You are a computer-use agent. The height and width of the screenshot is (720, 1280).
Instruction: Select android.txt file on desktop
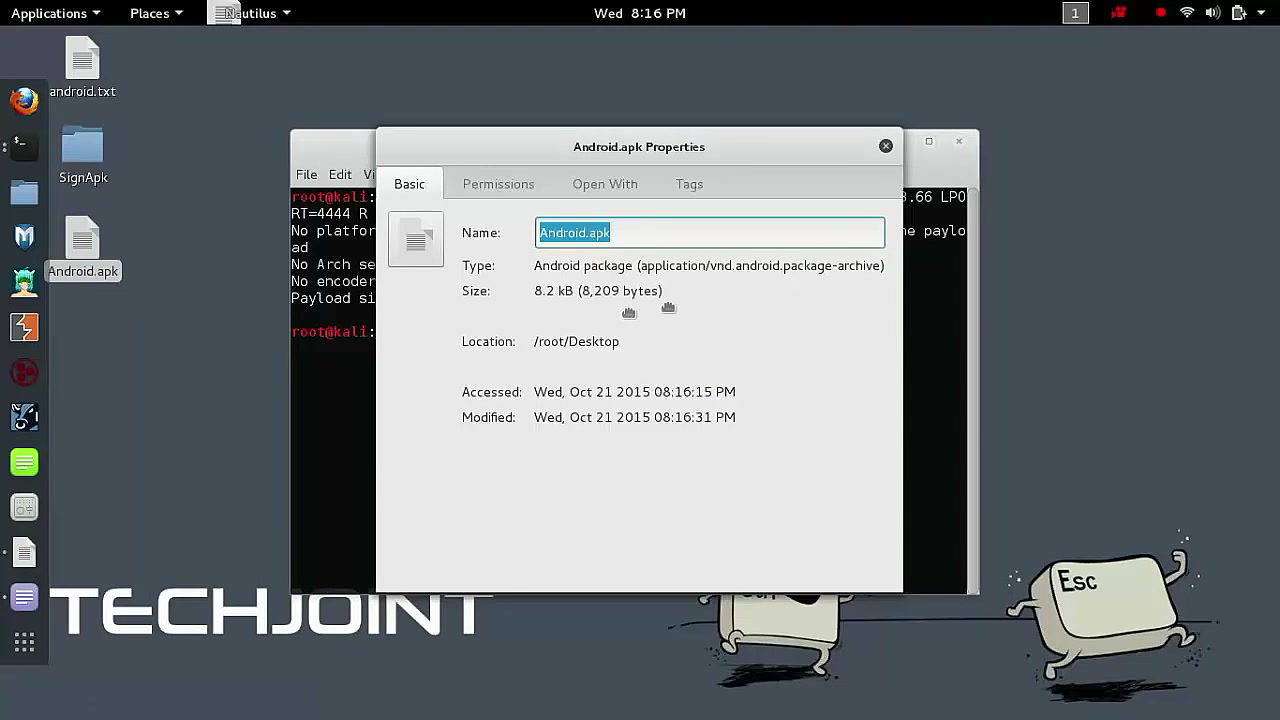[83, 68]
